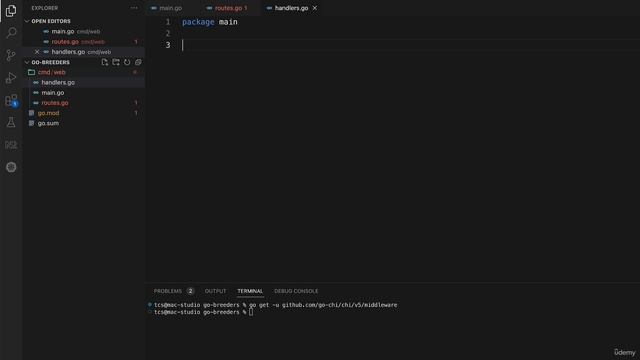Open Explorer more actions ellipsis
This screenshot has height=360, width=640.
pyautogui.click(x=134, y=8)
